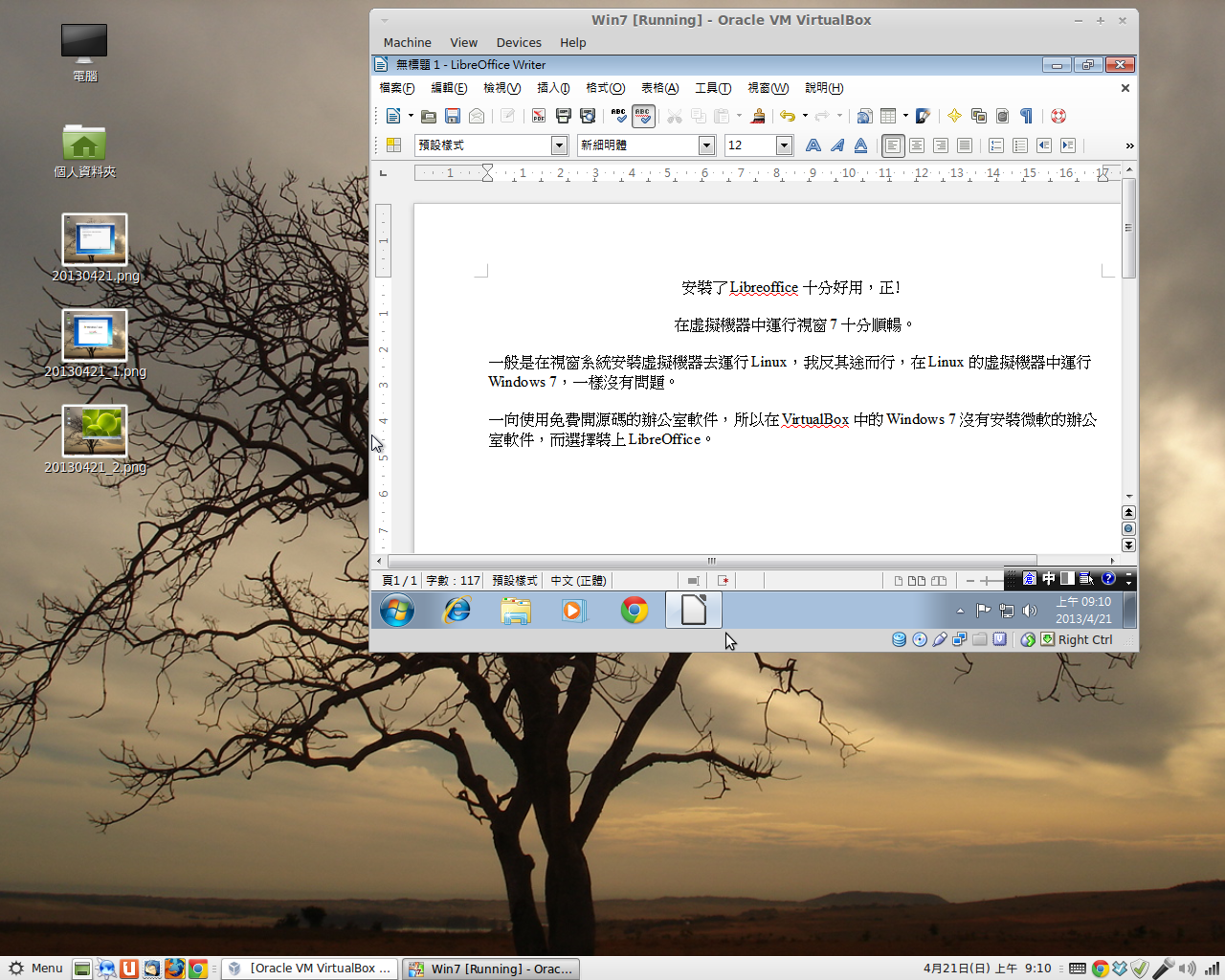Open the dropdown arrow beside Table icon
The width and height of the screenshot is (1225, 980).
905,116
